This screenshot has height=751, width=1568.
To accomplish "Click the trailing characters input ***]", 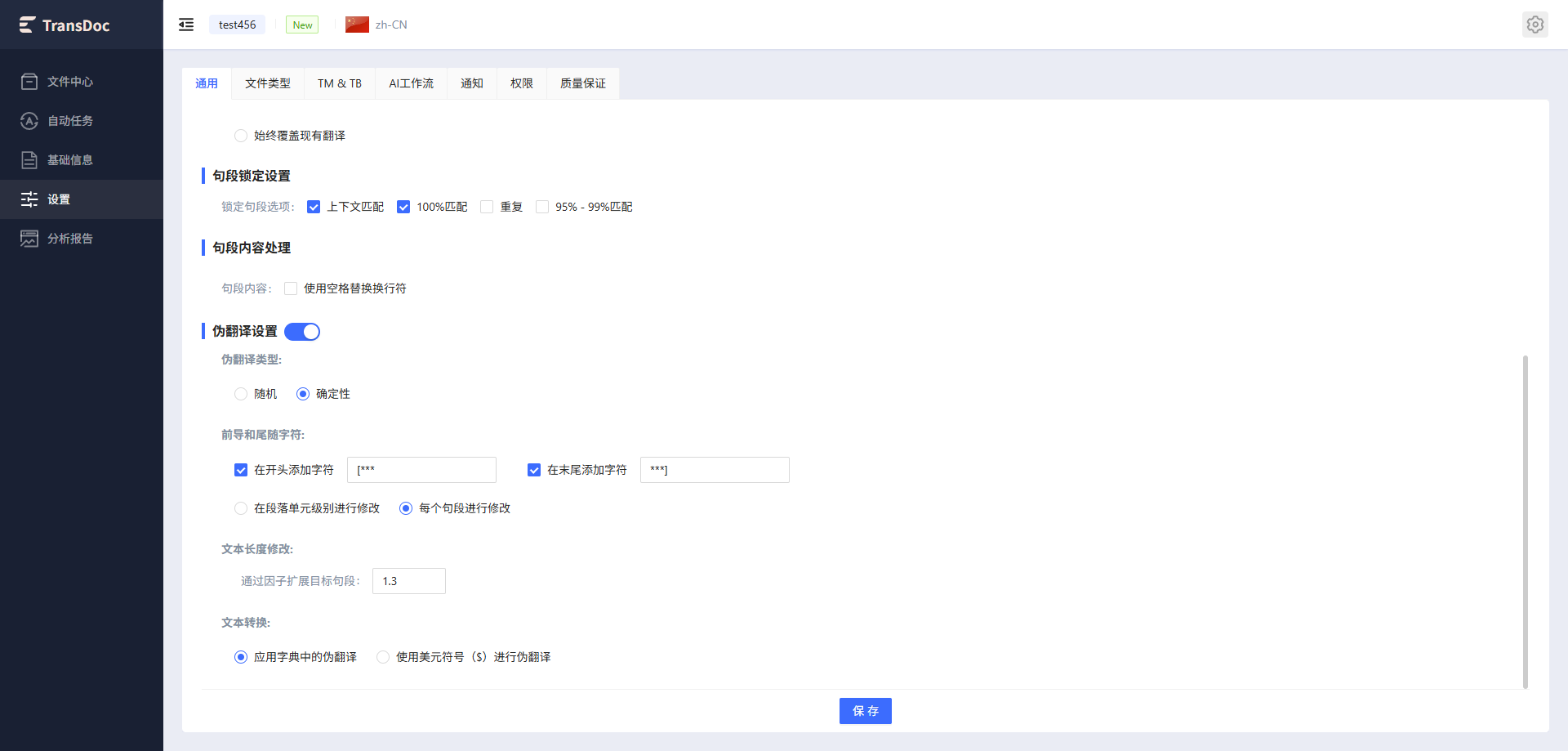I will coord(715,470).
